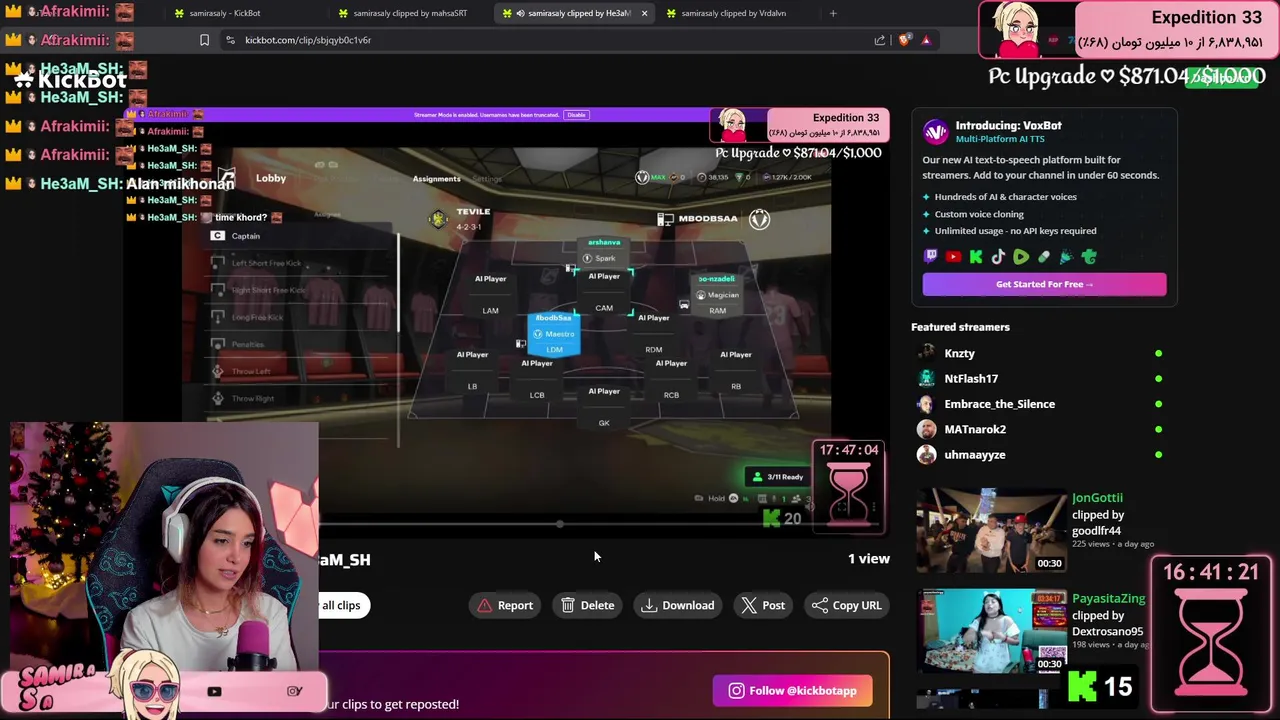Open the 'all clips' white button

(x=343, y=605)
